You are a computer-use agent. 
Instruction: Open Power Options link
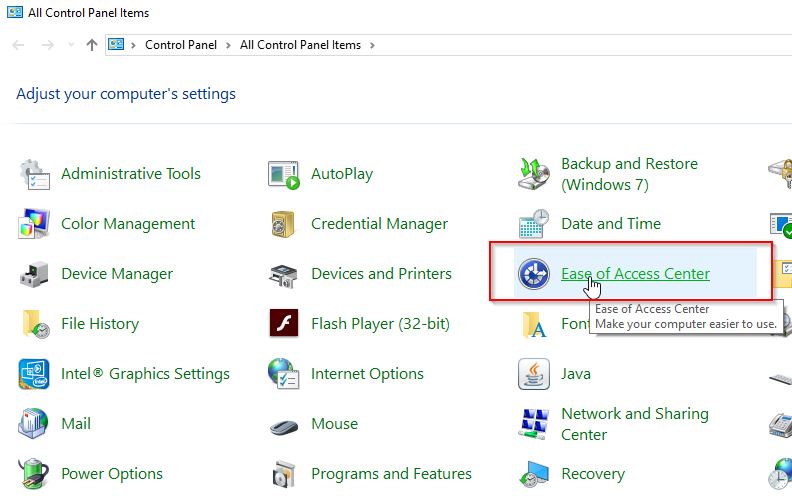click(x=112, y=474)
